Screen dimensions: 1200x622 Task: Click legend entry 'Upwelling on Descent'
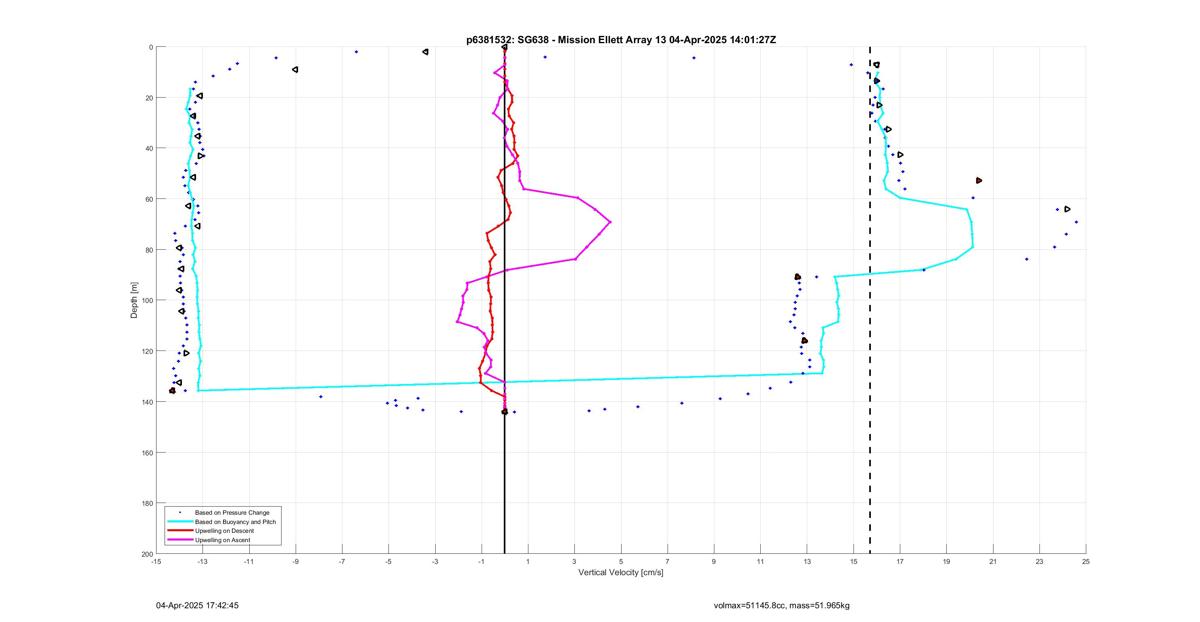tap(226, 530)
